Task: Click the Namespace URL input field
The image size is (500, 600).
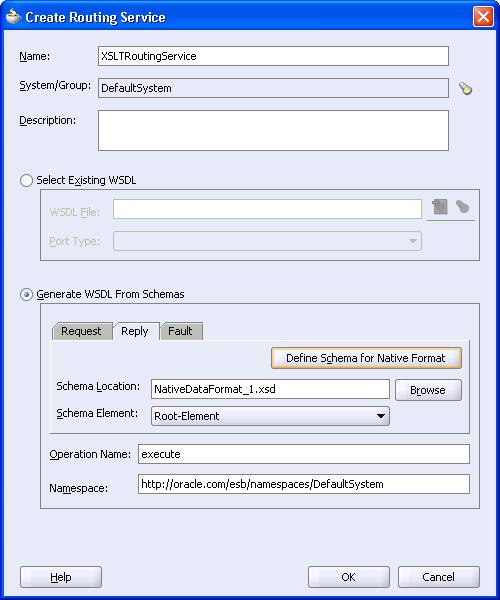Action: (x=304, y=484)
